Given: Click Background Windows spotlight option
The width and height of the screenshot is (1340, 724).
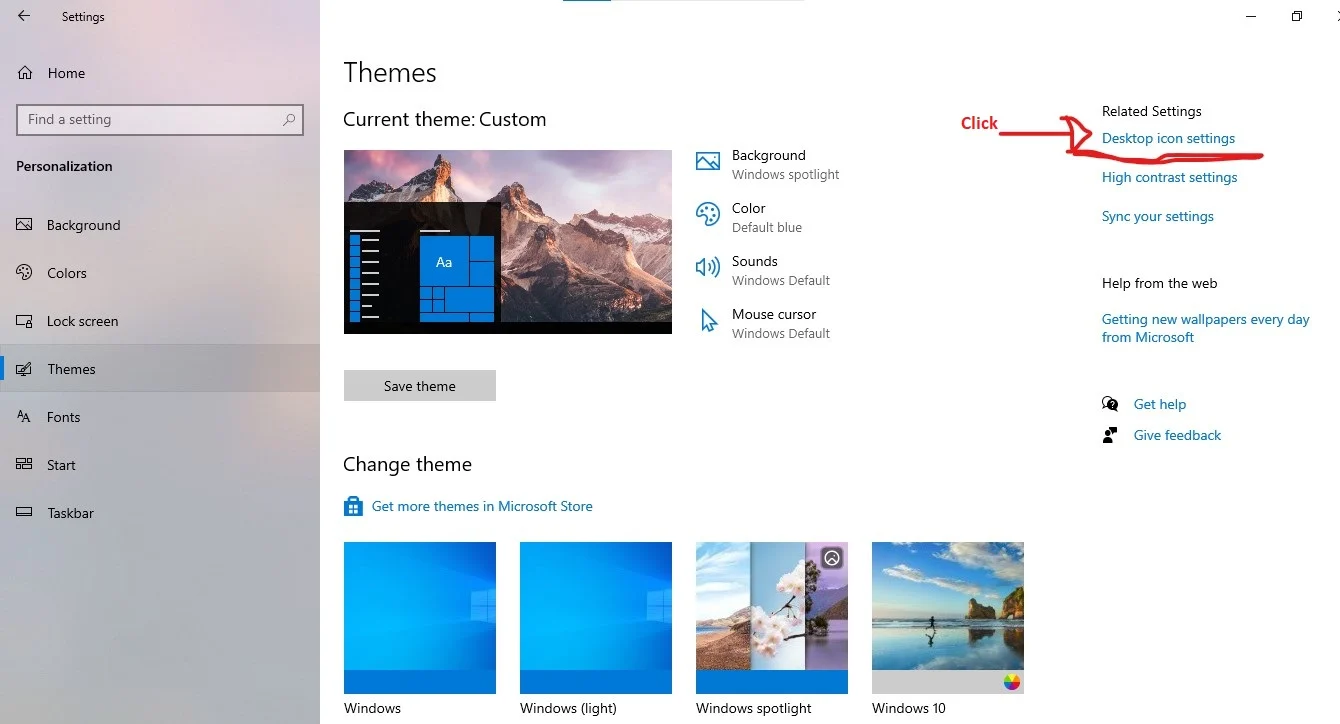Looking at the screenshot, I should (767, 164).
